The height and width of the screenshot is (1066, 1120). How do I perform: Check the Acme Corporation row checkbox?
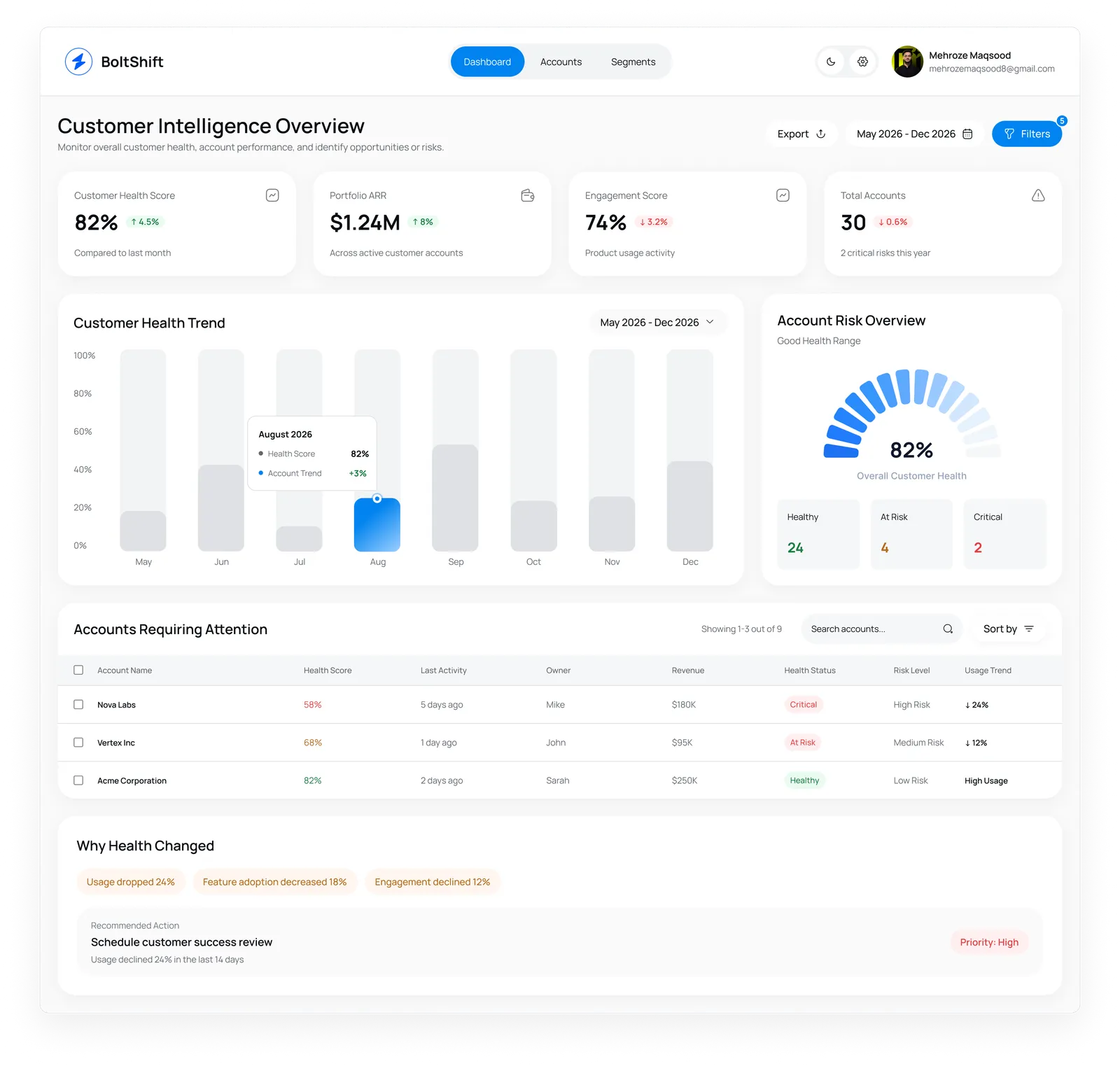click(78, 780)
